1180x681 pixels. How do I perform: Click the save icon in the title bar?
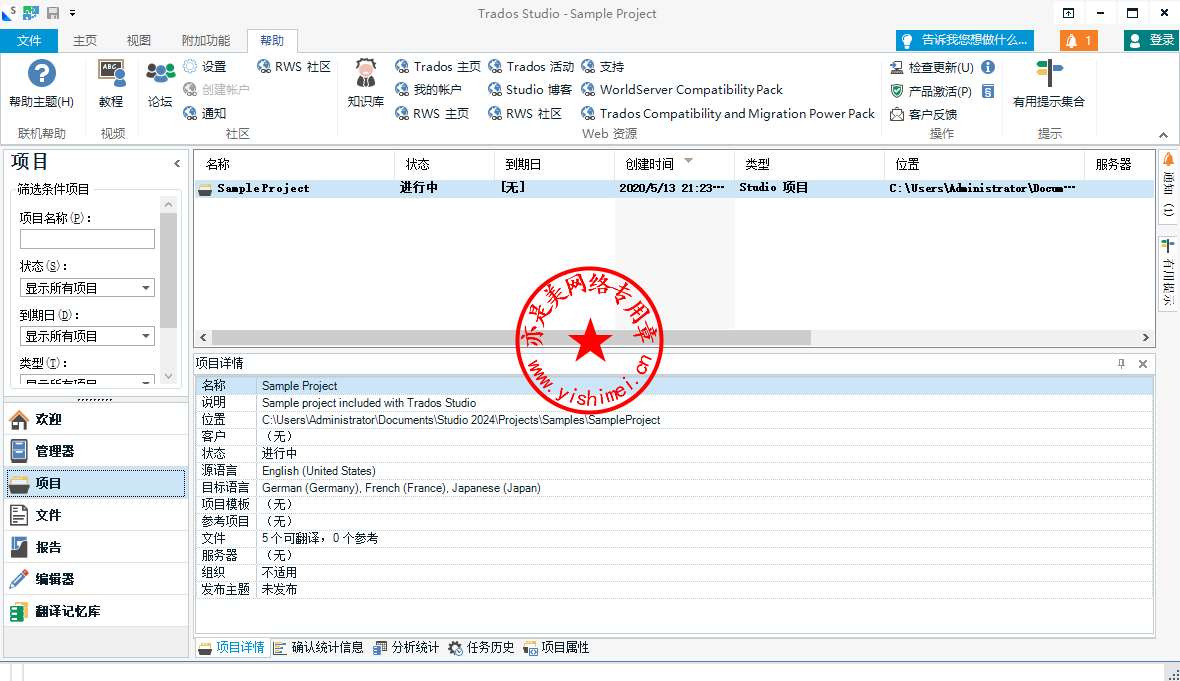coord(53,13)
